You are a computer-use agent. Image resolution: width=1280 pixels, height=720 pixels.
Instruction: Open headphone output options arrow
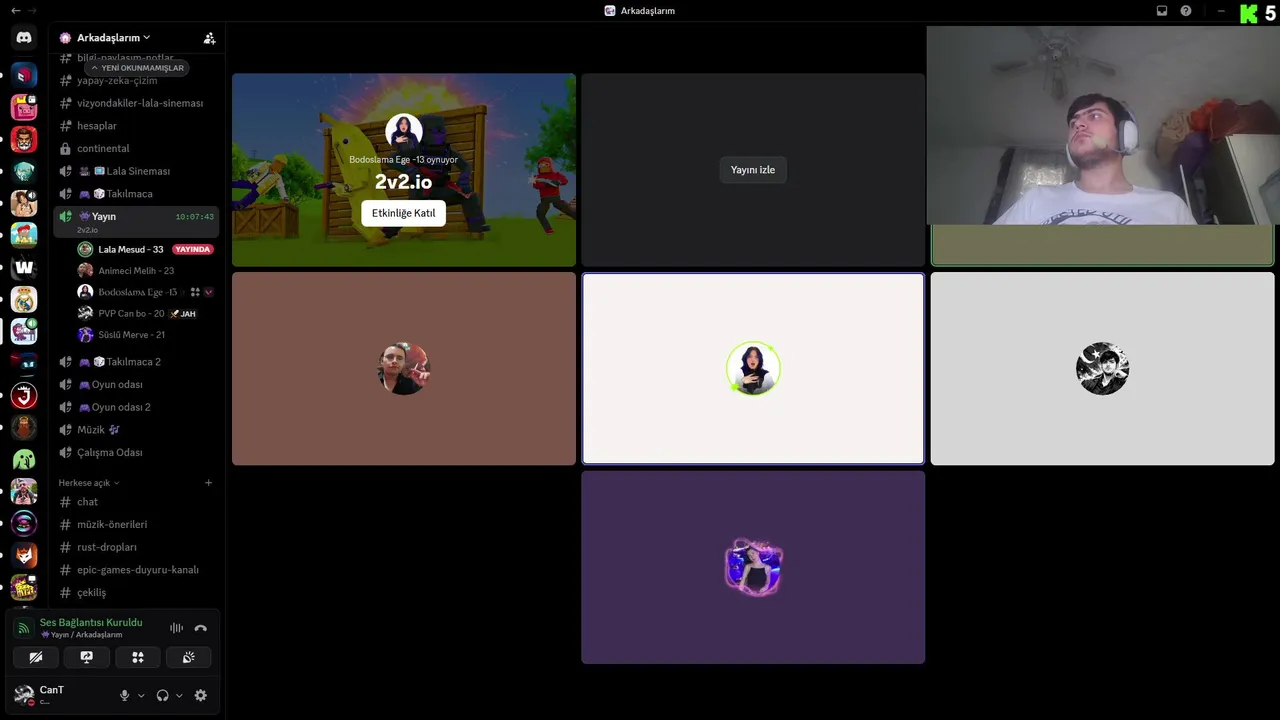click(x=180, y=695)
